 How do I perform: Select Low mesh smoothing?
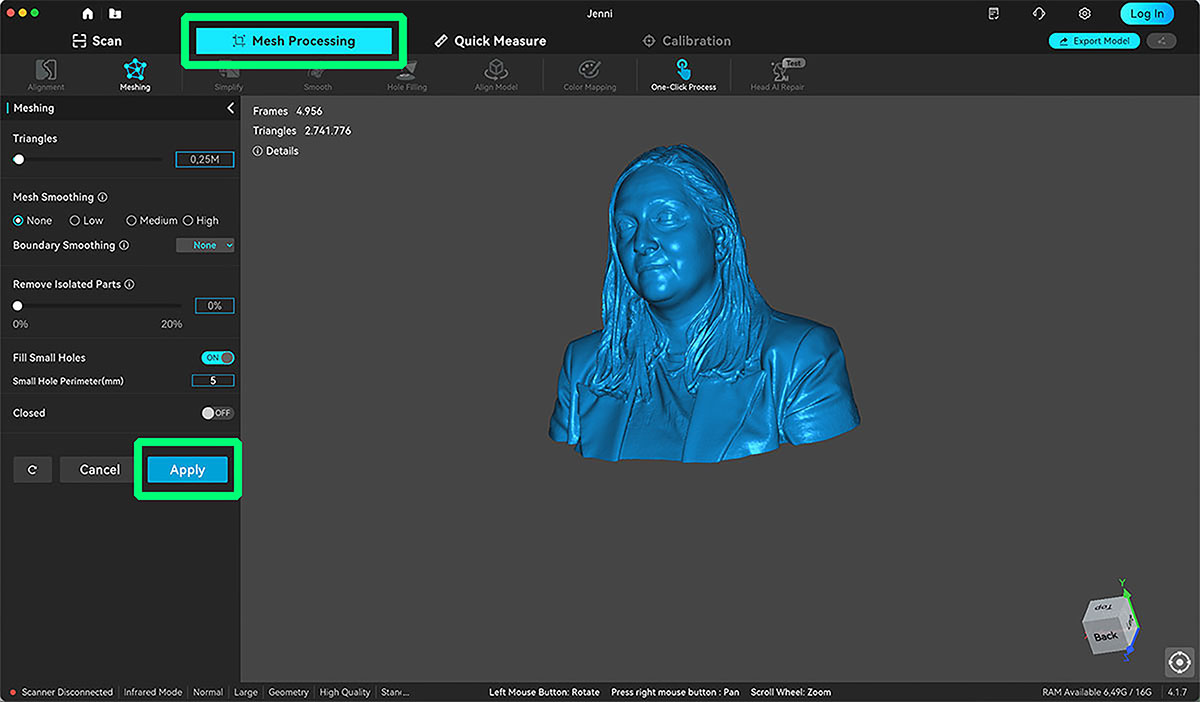coord(86,220)
